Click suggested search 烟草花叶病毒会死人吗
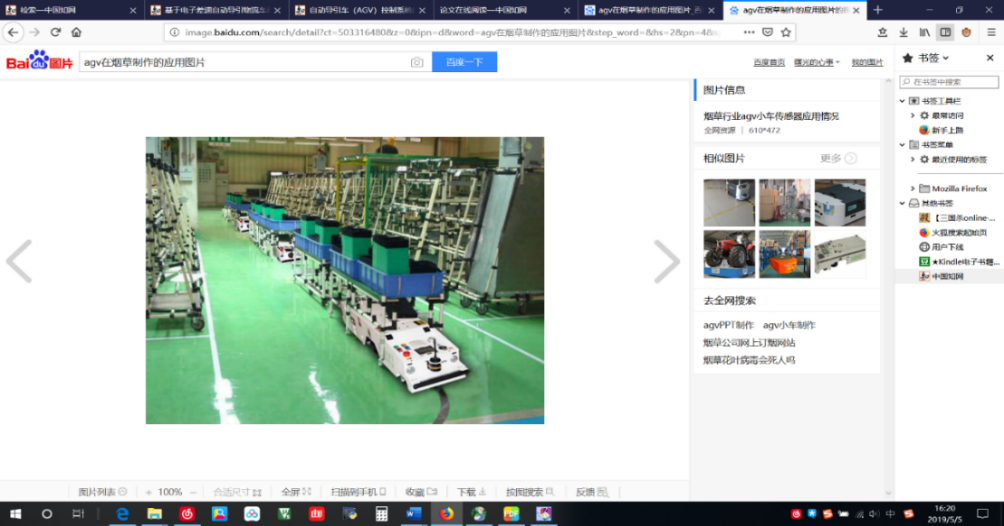 749,360
